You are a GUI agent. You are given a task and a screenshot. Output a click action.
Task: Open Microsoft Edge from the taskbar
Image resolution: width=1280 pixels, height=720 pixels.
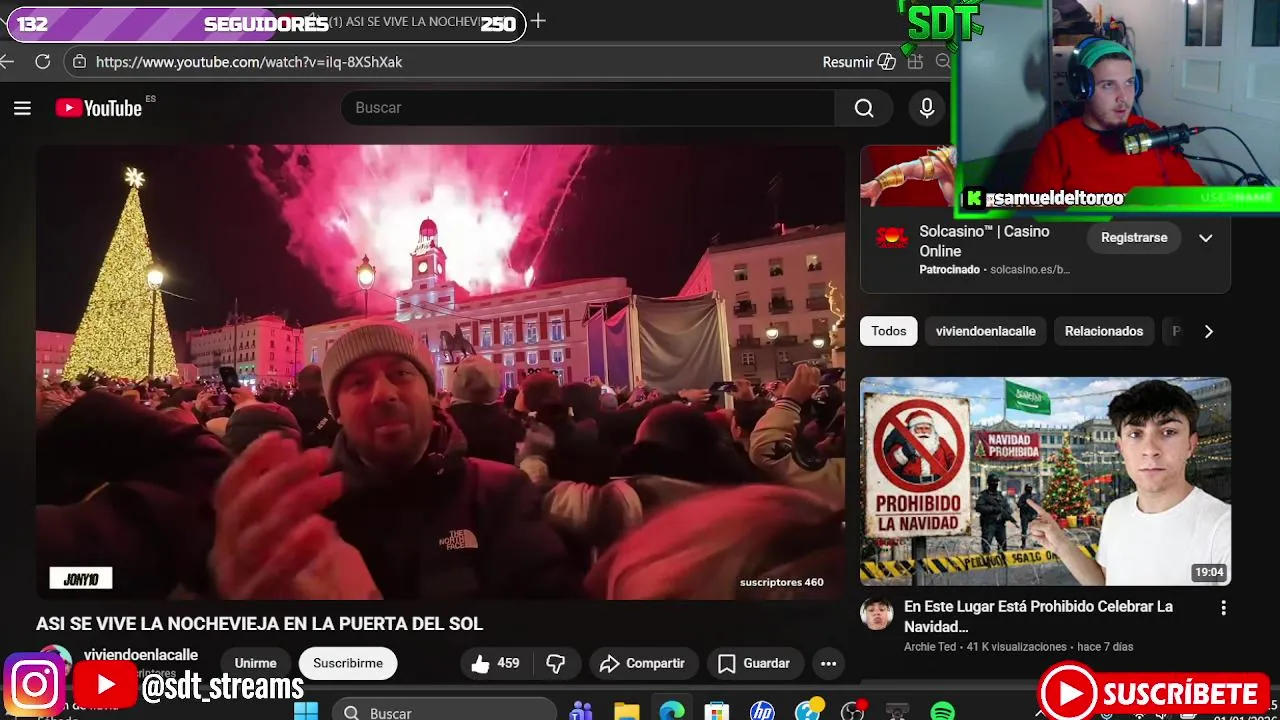pos(672,712)
